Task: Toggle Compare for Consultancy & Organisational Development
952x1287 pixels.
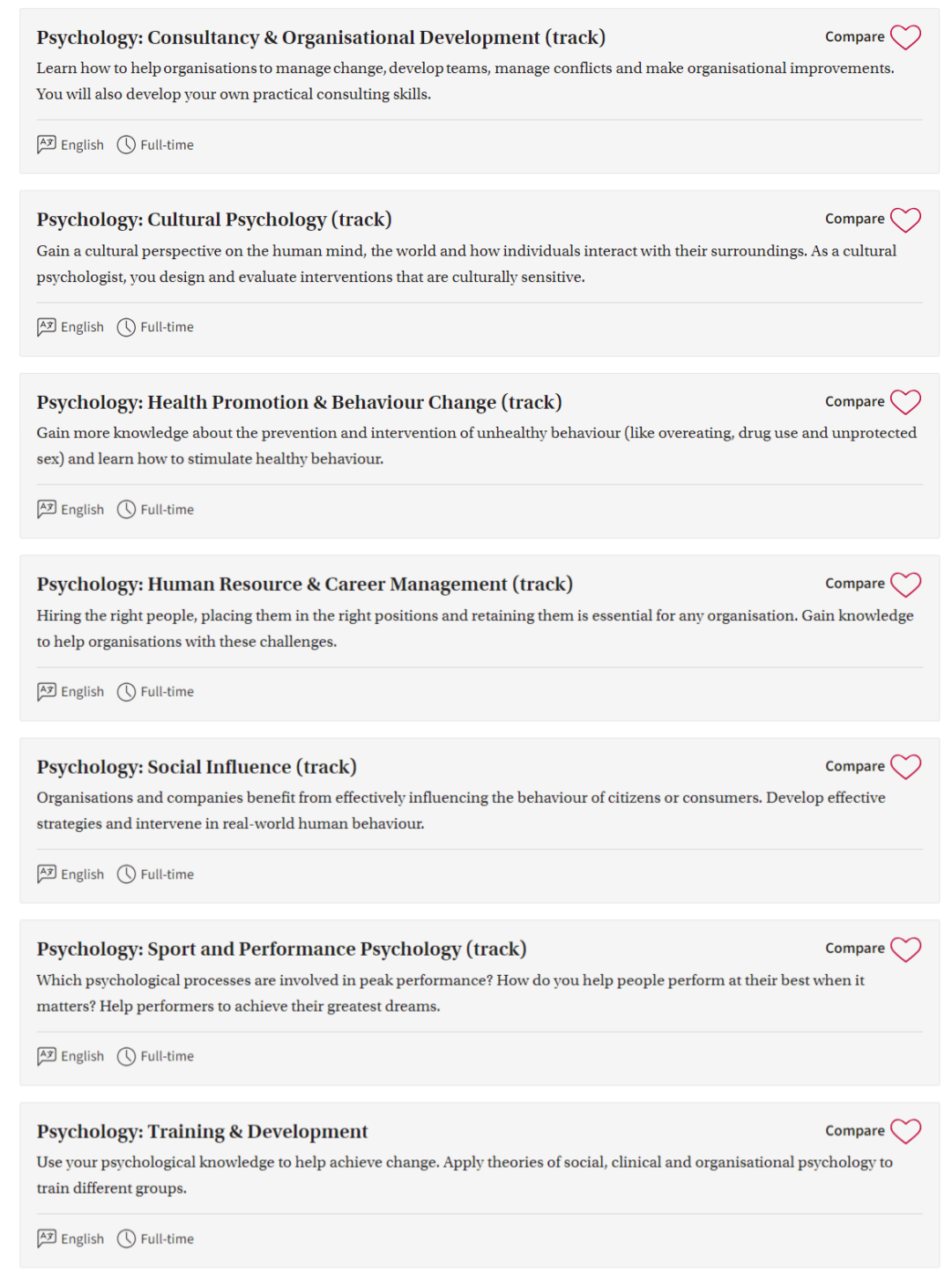Action: click(x=854, y=37)
